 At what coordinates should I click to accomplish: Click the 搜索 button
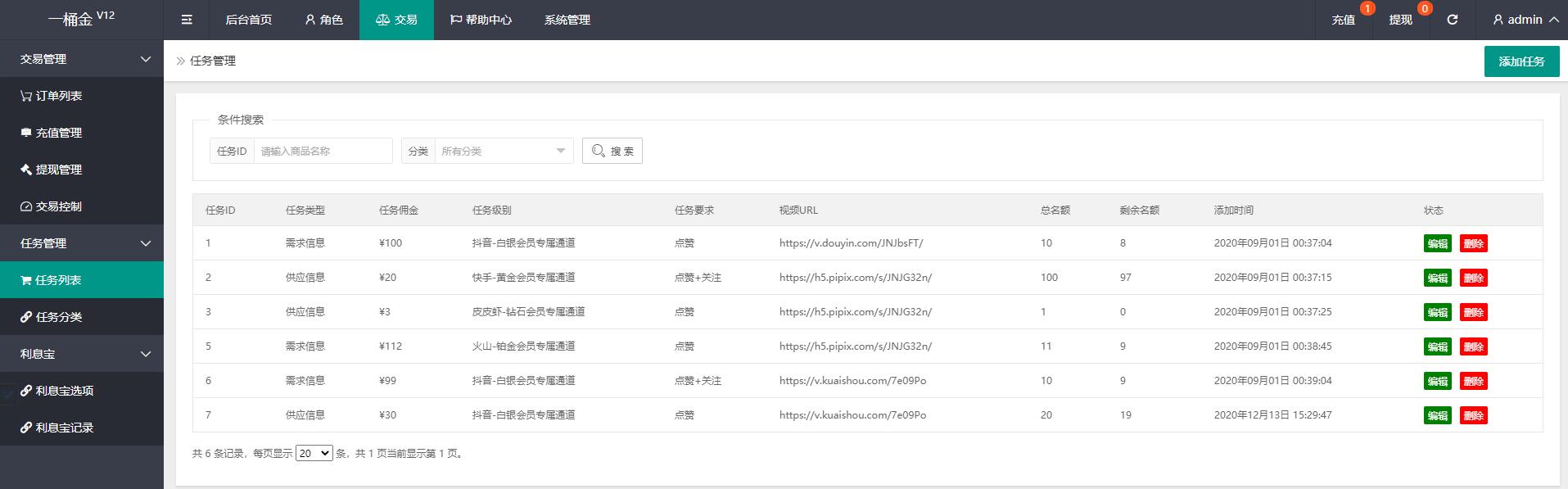(x=612, y=151)
